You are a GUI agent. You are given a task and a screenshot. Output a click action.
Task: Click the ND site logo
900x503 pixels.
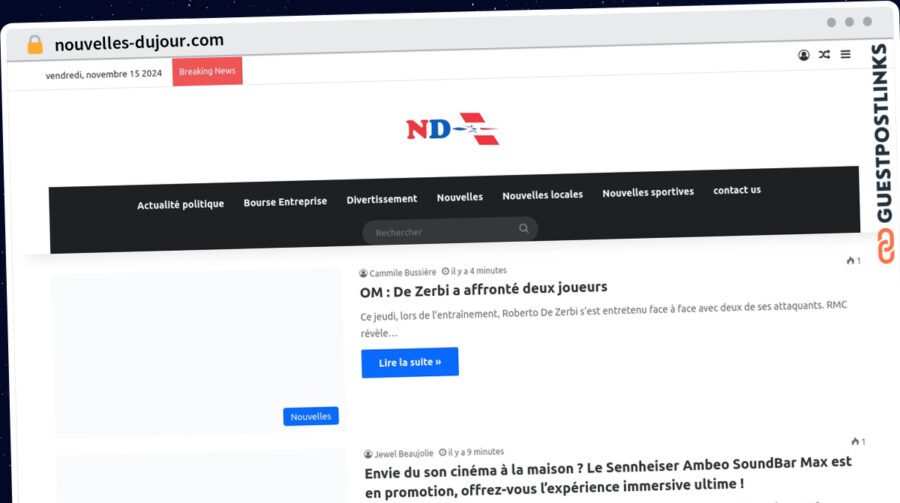pyautogui.click(x=452, y=129)
